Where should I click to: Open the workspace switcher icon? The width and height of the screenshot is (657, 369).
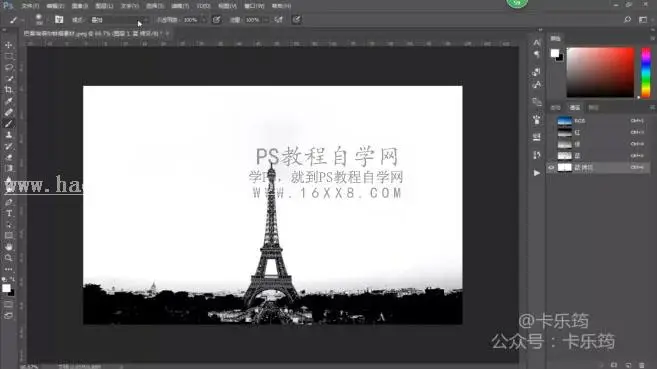[643, 20]
